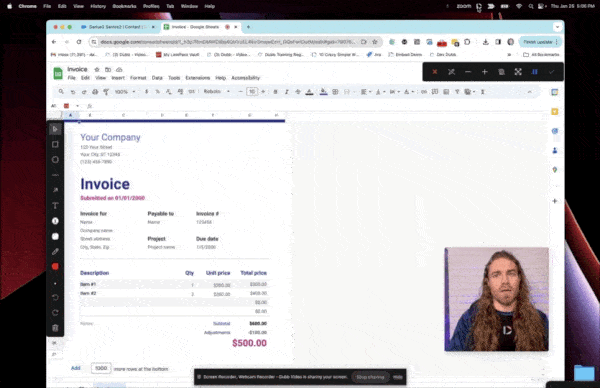The height and width of the screenshot is (388, 600).
Task: Select the rectangle shape annotation tool
Action: click(x=55, y=144)
